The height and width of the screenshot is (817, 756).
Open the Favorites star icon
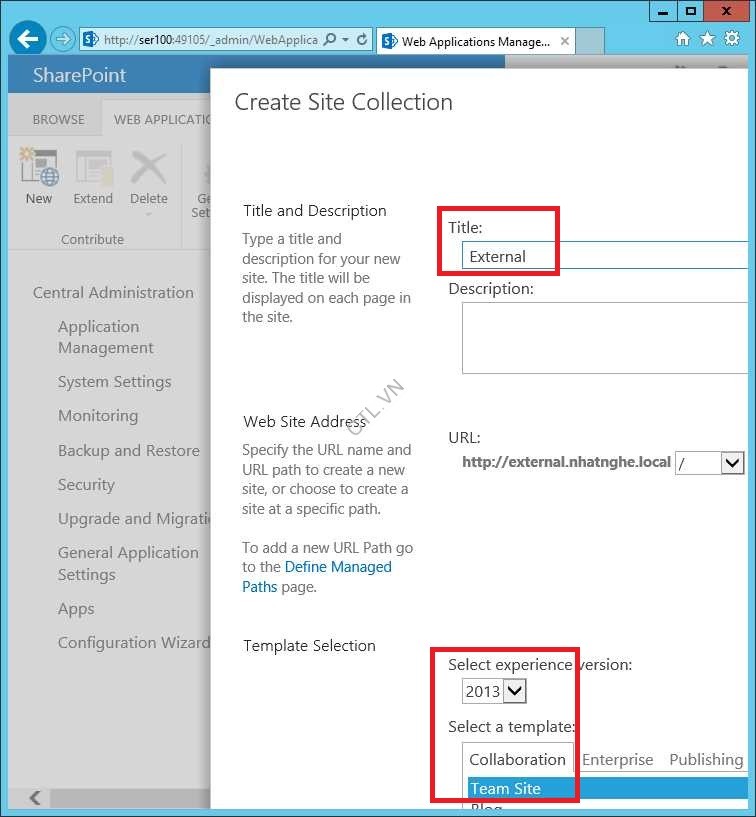[707, 40]
